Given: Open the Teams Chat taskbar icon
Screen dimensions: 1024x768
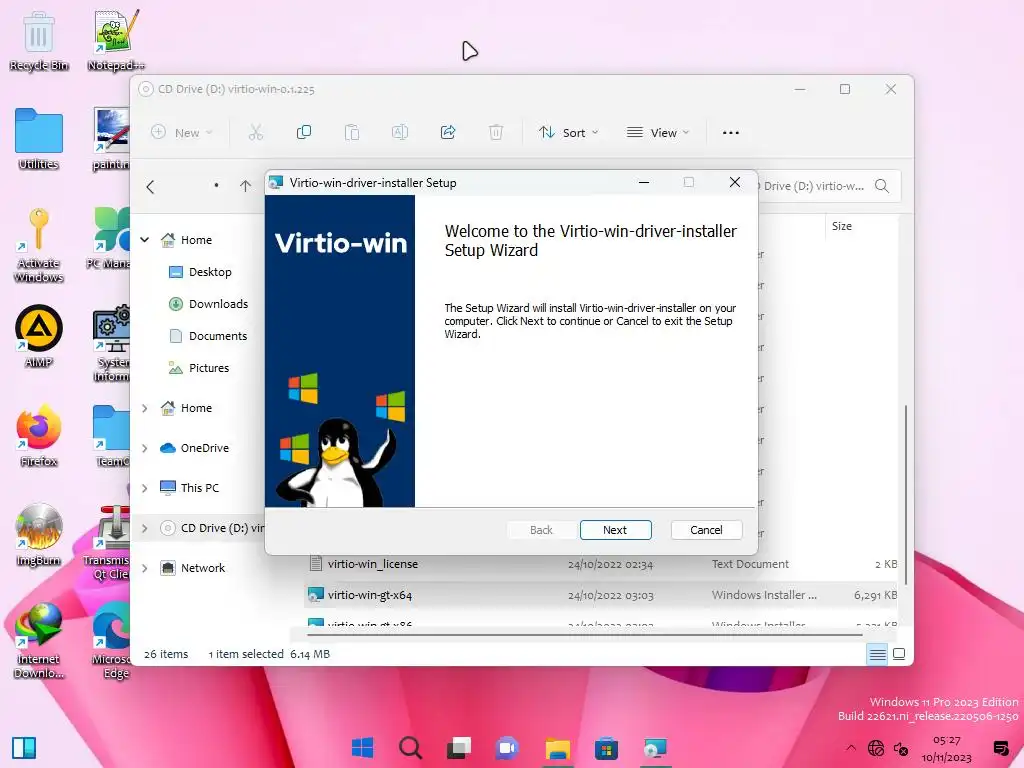Looking at the screenshot, I should coord(507,747).
